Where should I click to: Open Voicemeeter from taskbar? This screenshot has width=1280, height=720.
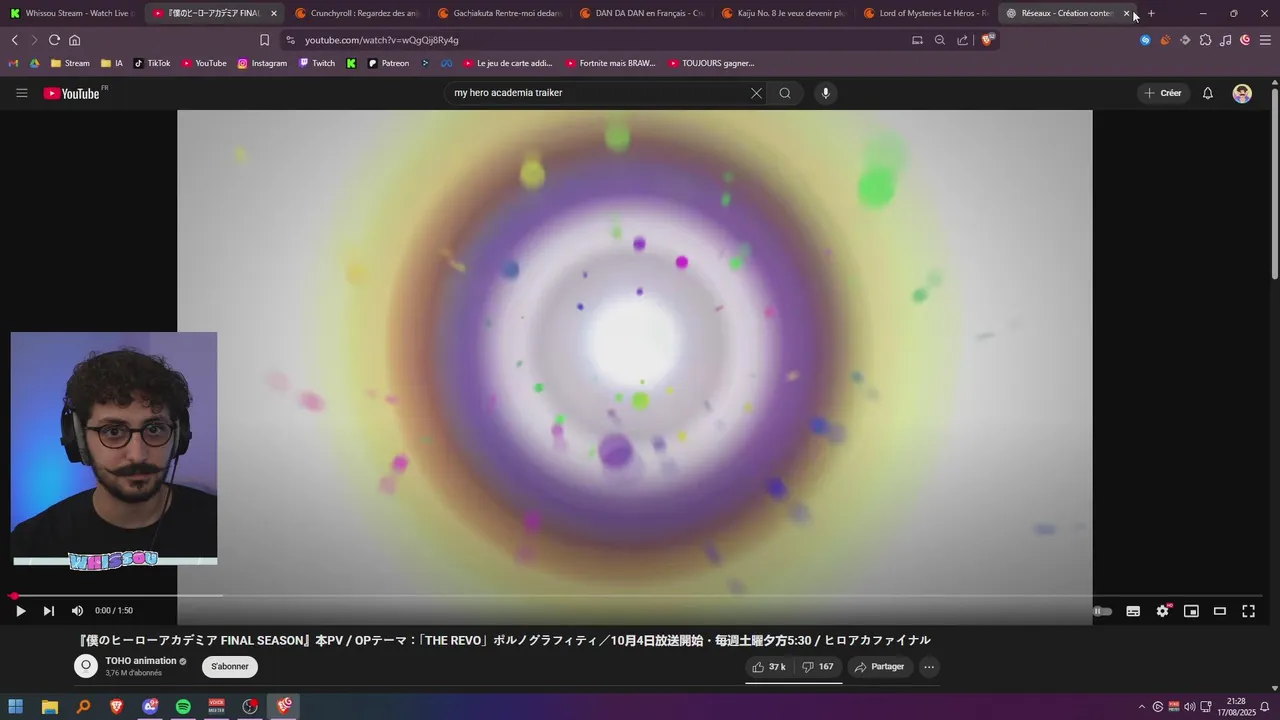[x=216, y=707]
